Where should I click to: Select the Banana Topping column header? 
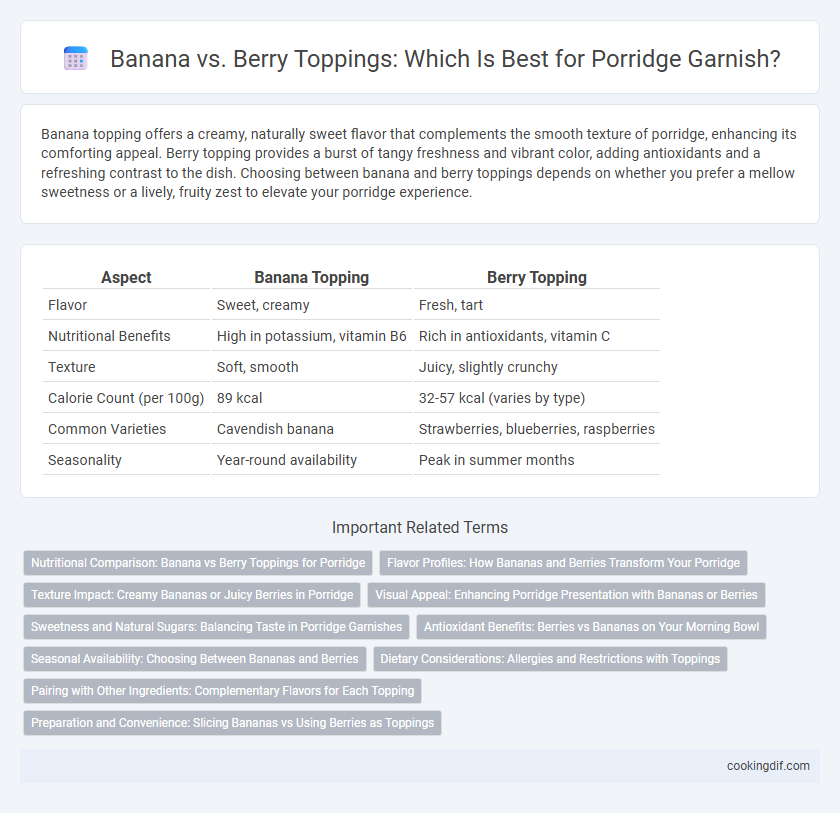(x=311, y=277)
